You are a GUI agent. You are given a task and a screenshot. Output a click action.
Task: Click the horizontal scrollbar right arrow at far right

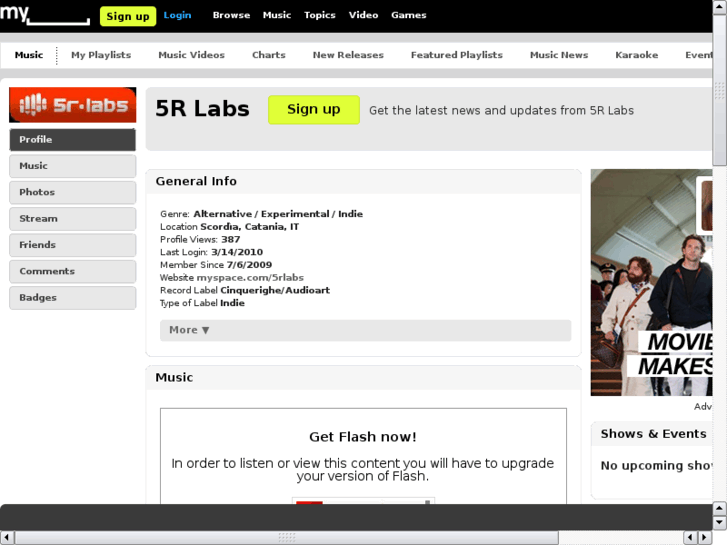coord(705,538)
